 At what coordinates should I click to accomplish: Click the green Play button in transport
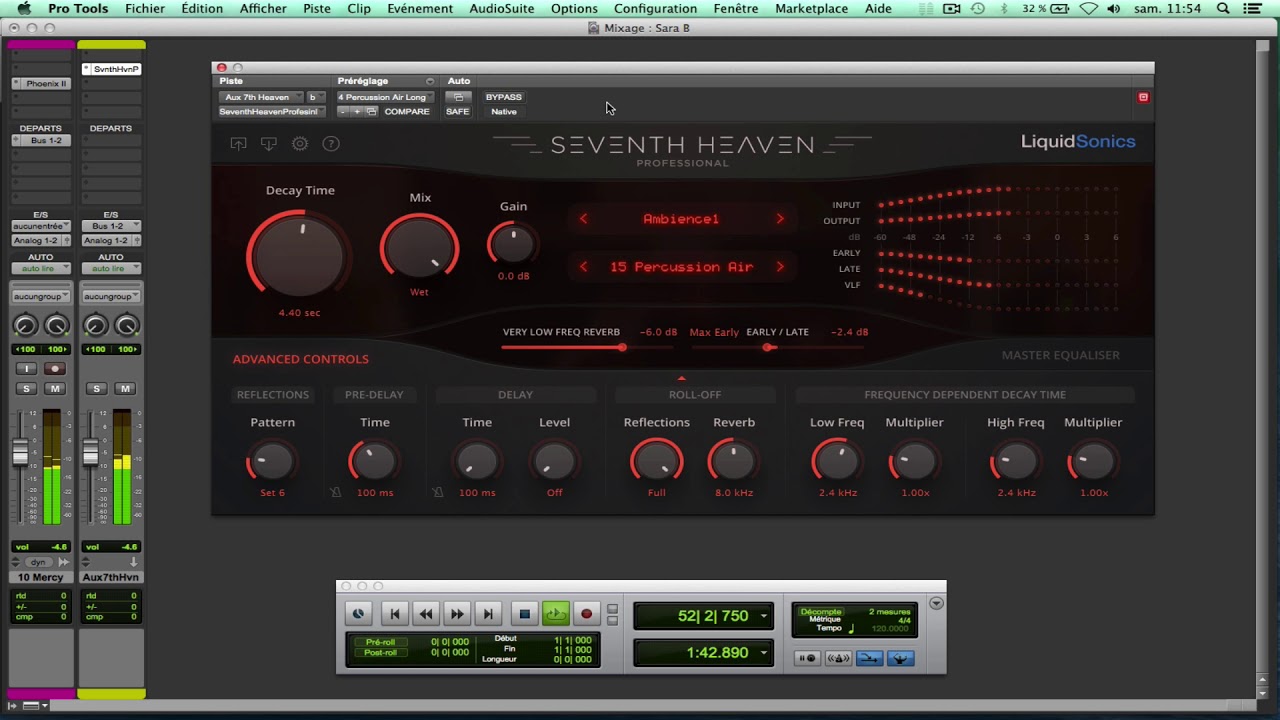[x=556, y=614]
